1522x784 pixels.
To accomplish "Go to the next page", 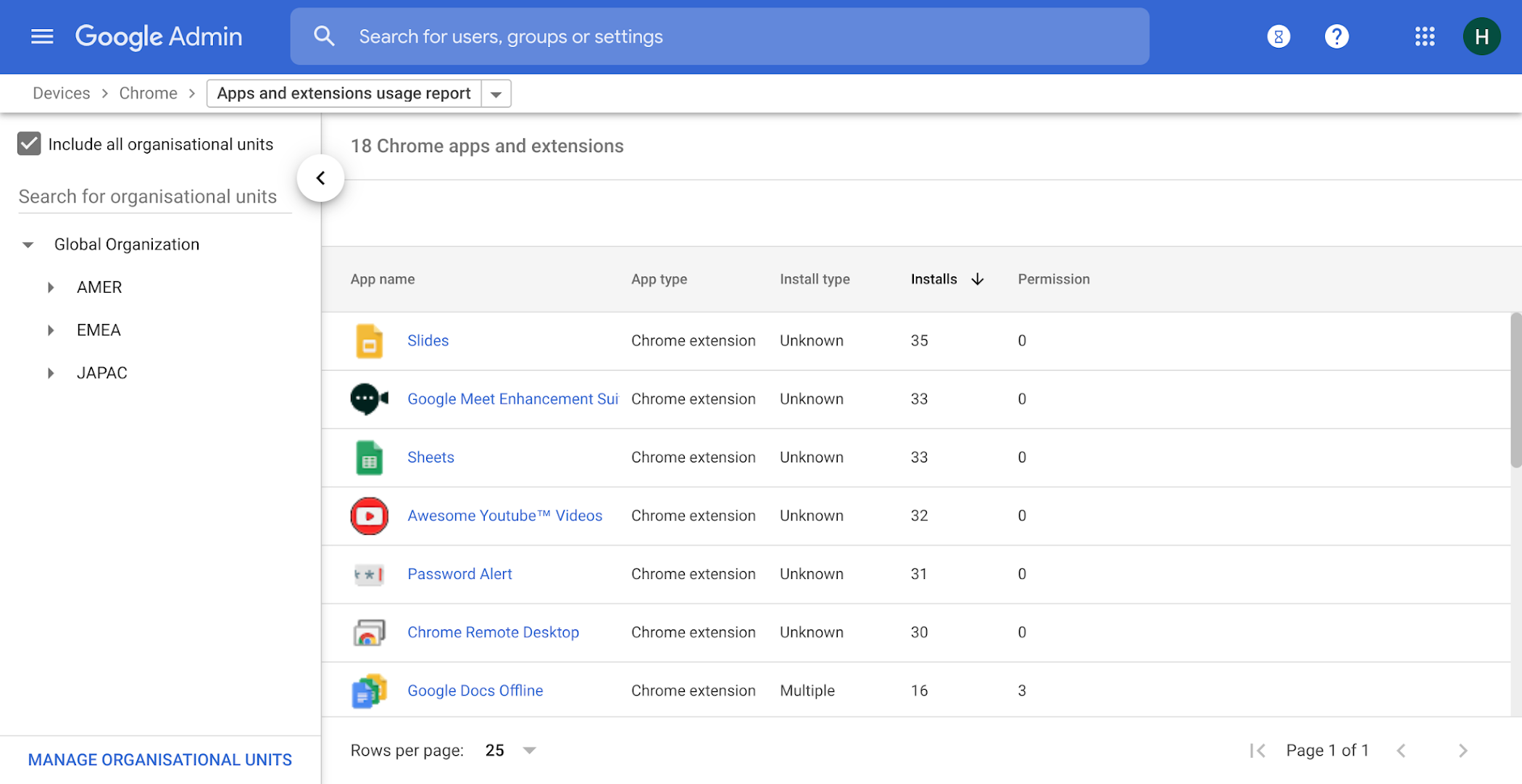I will pos(1463,751).
